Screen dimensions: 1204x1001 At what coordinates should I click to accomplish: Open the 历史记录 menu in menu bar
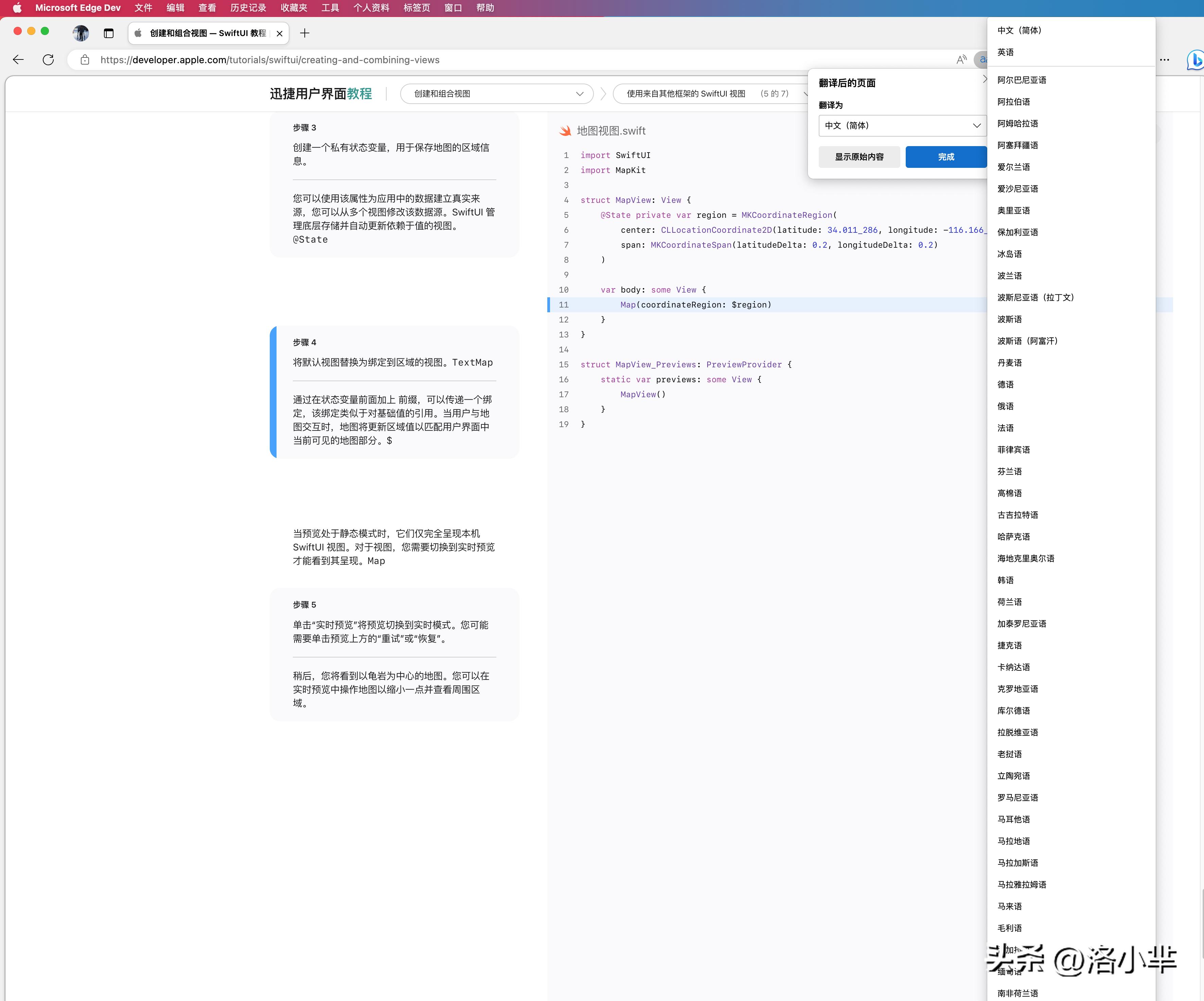(x=248, y=8)
